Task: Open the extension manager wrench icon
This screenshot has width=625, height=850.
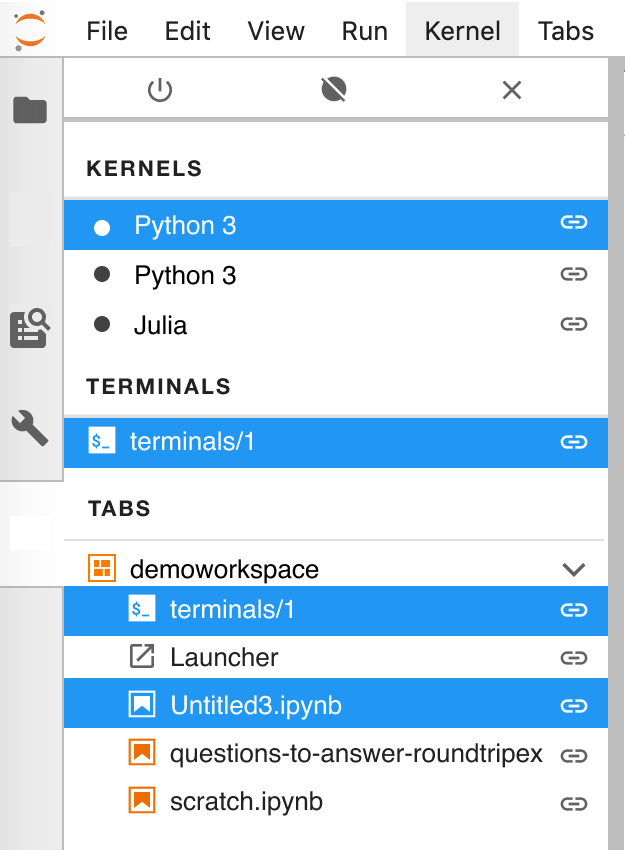Action: (x=30, y=428)
